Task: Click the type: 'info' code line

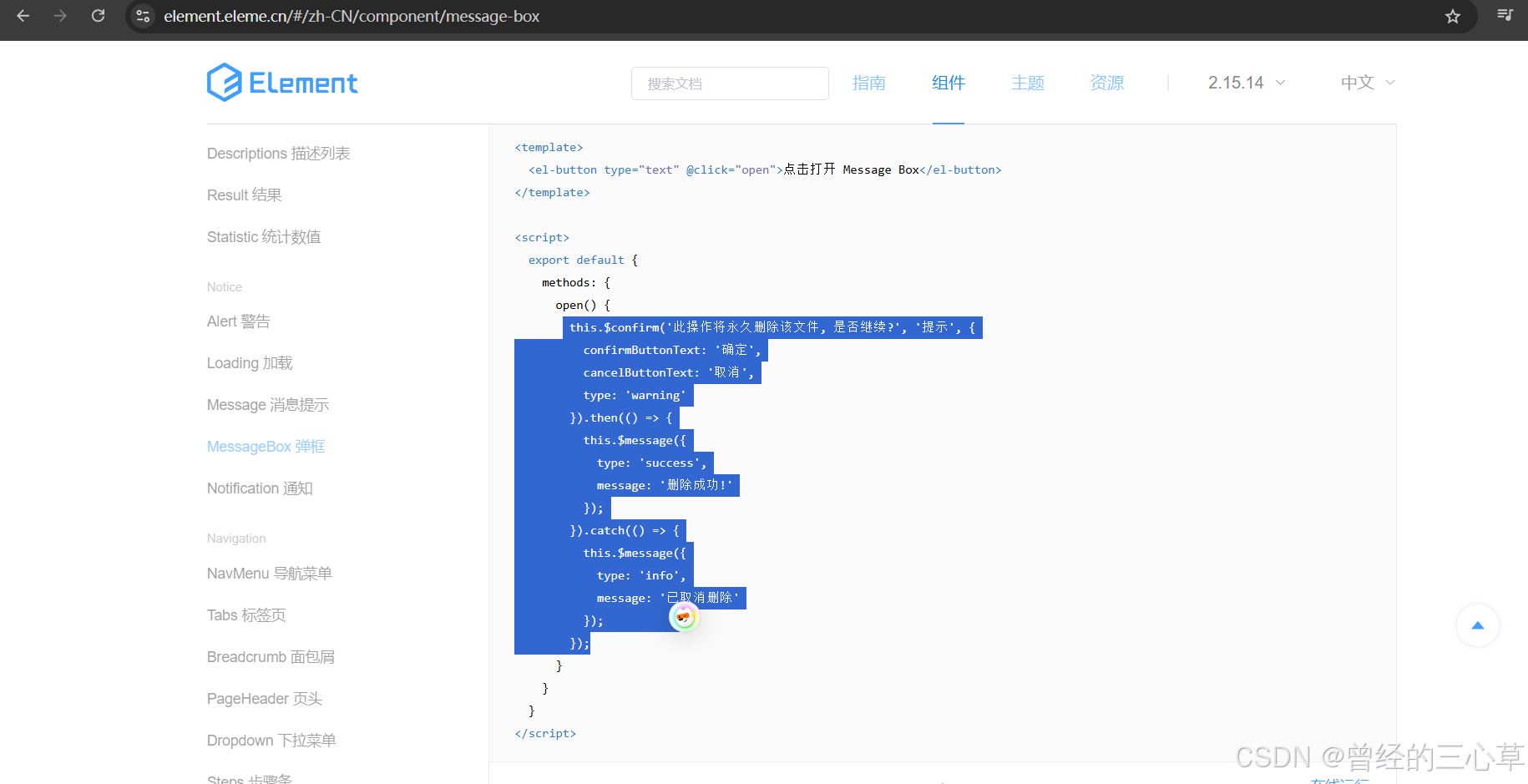Action: [641, 576]
